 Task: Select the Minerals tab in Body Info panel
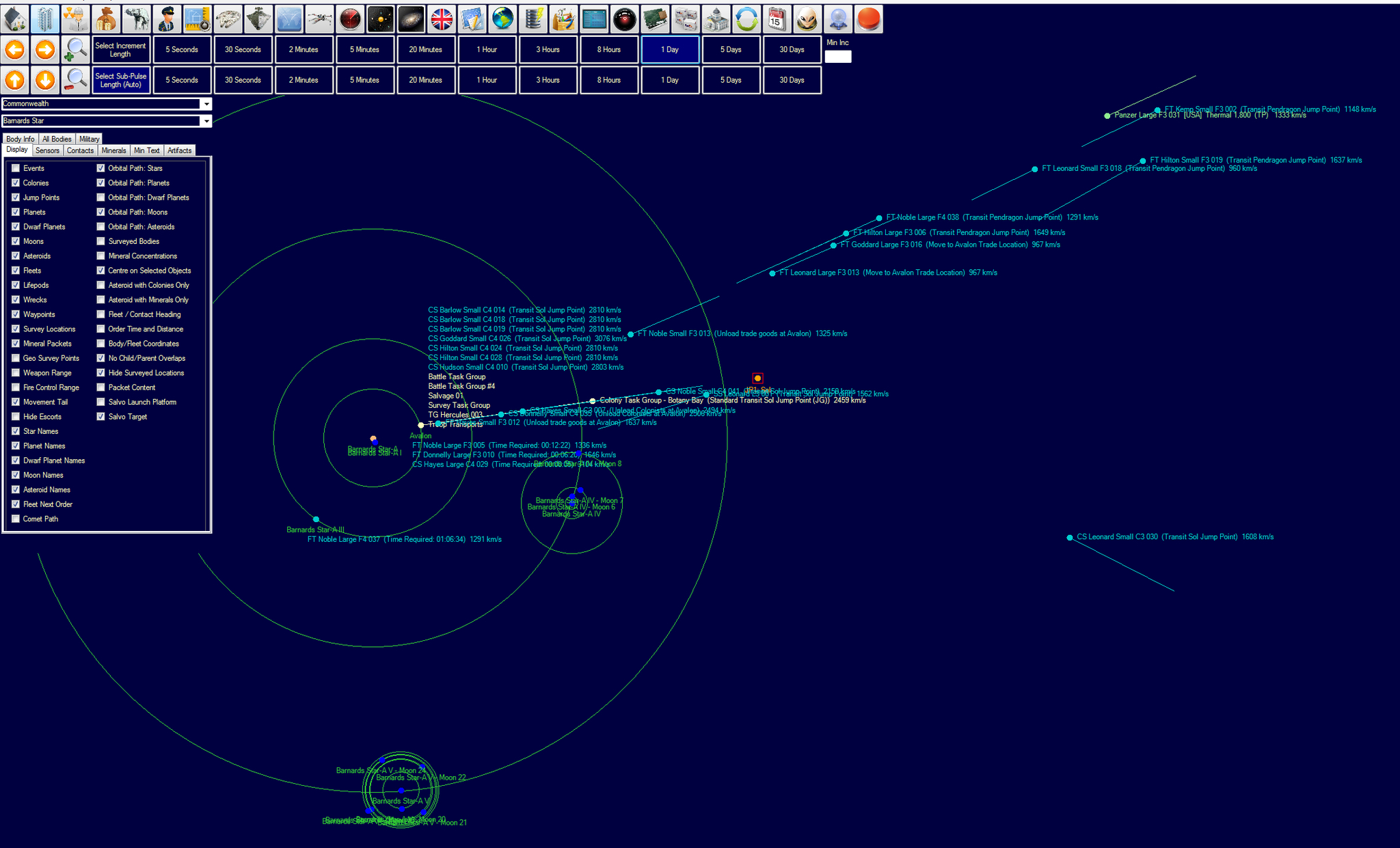pyautogui.click(x=112, y=150)
